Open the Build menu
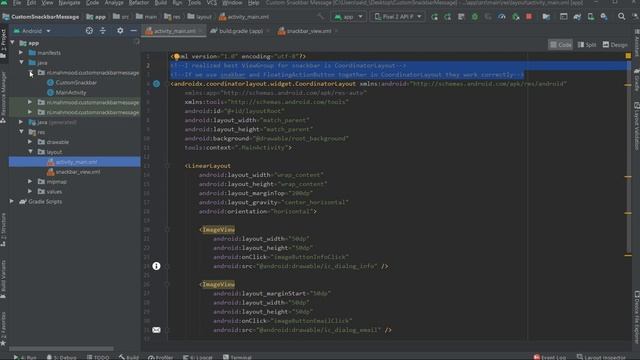The height and width of the screenshot is (360, 640). [160, 2]
